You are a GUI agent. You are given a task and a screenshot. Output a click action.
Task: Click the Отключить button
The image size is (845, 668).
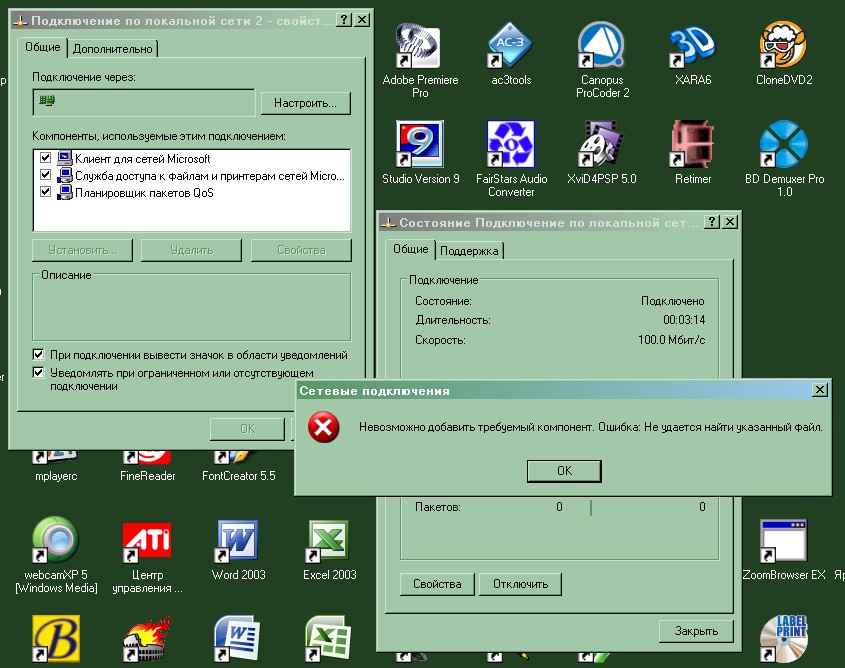click(521, 584)
